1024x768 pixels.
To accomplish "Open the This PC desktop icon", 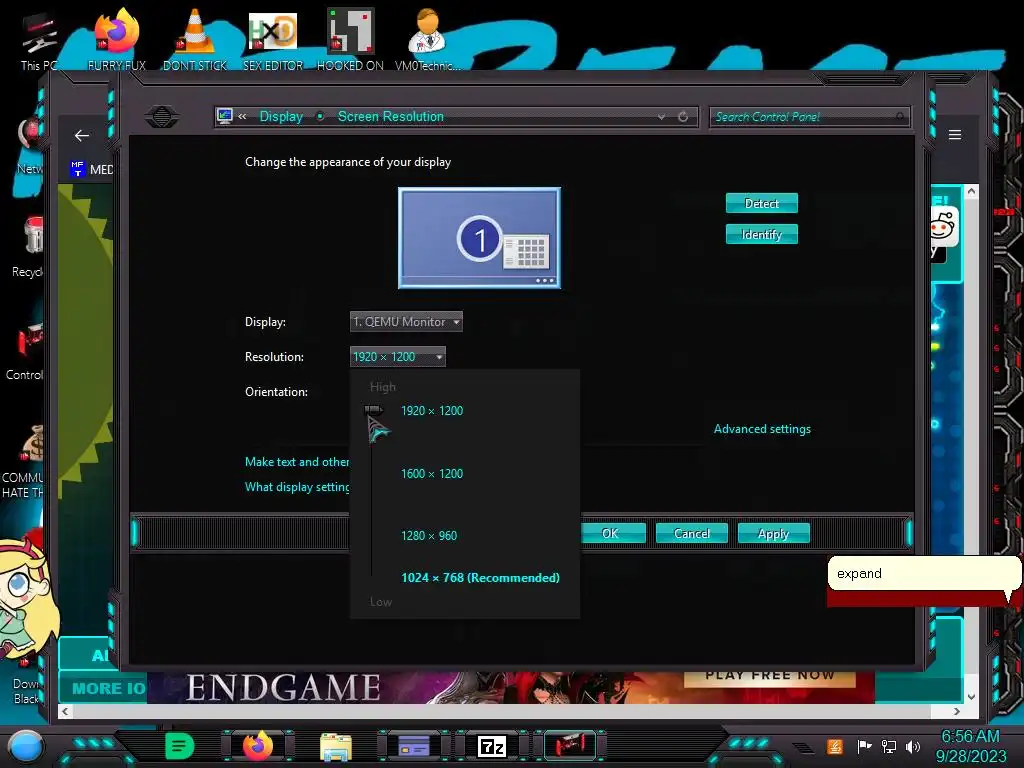I will (x=39, y=40).
